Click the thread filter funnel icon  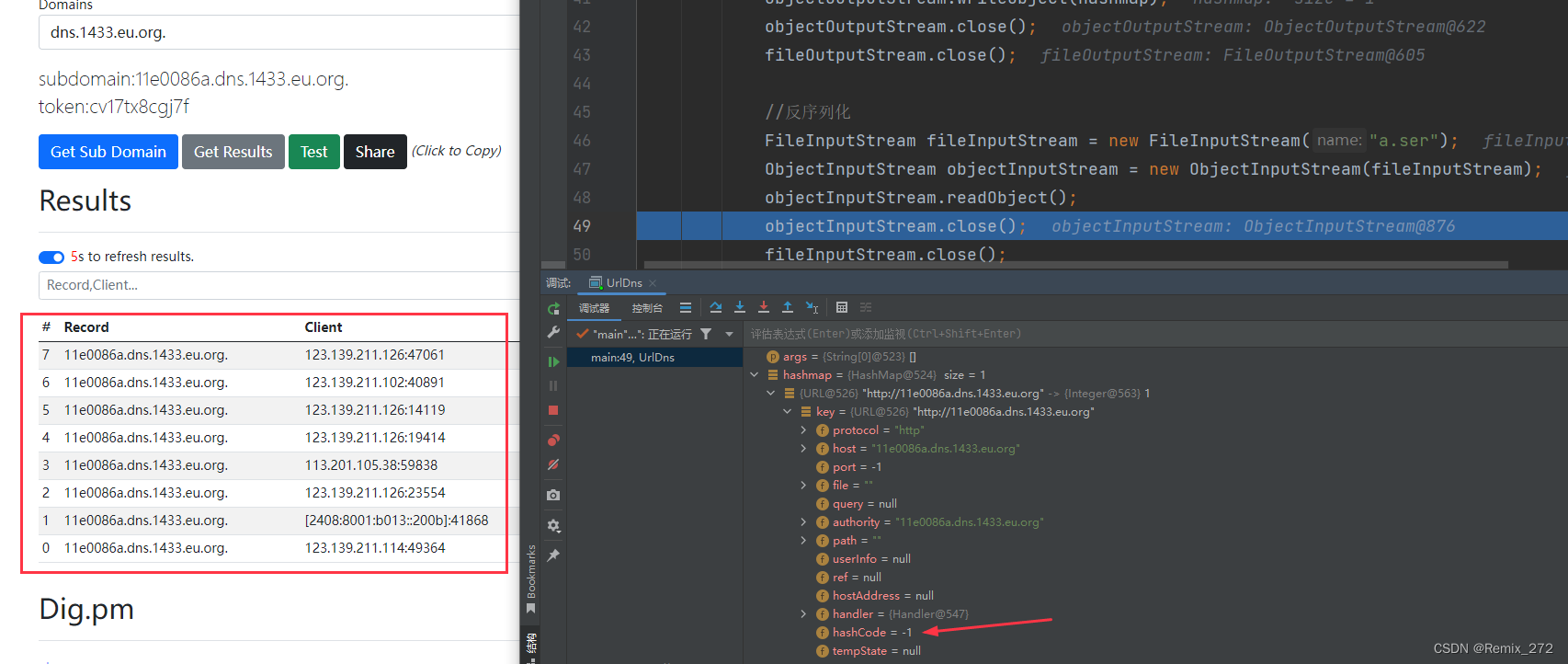coord(706,334)
